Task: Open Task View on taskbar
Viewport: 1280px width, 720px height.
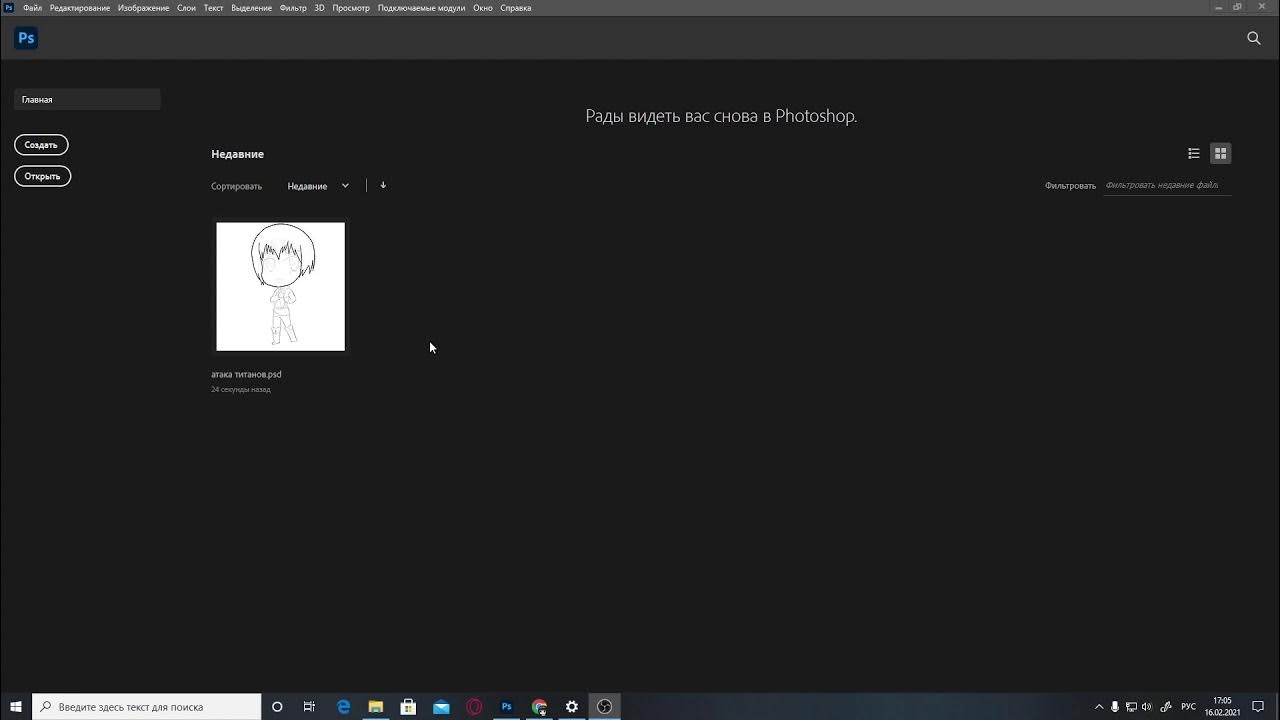Action: [x=309, y=706]
